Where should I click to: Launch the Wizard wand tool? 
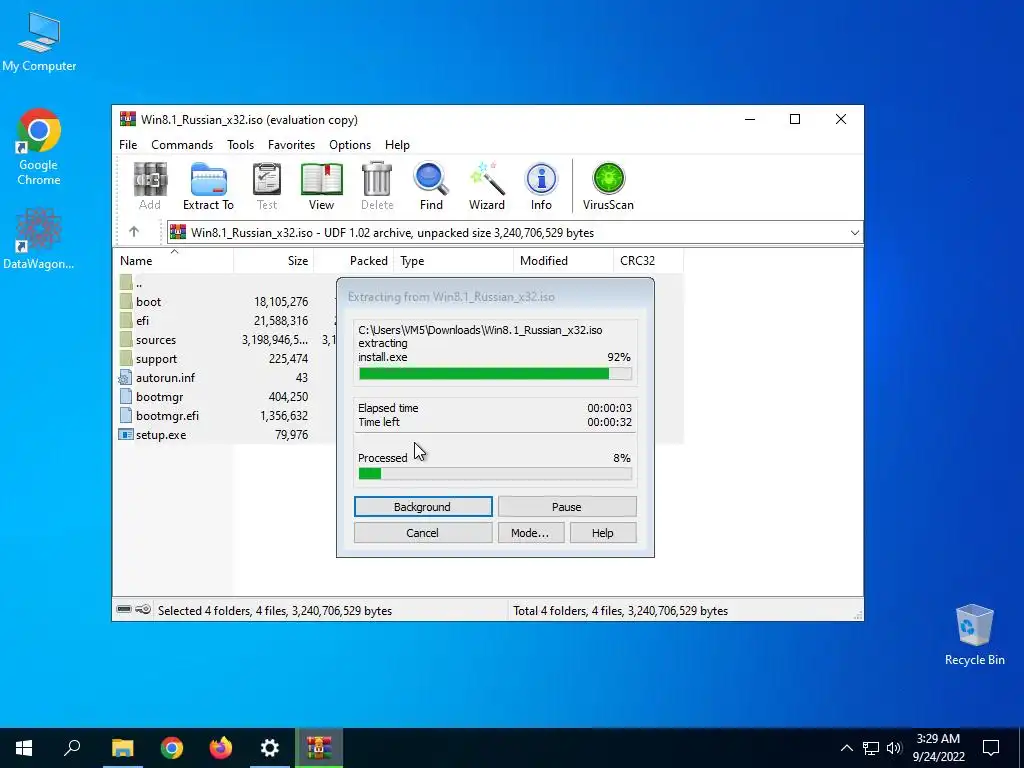(487, 186)
